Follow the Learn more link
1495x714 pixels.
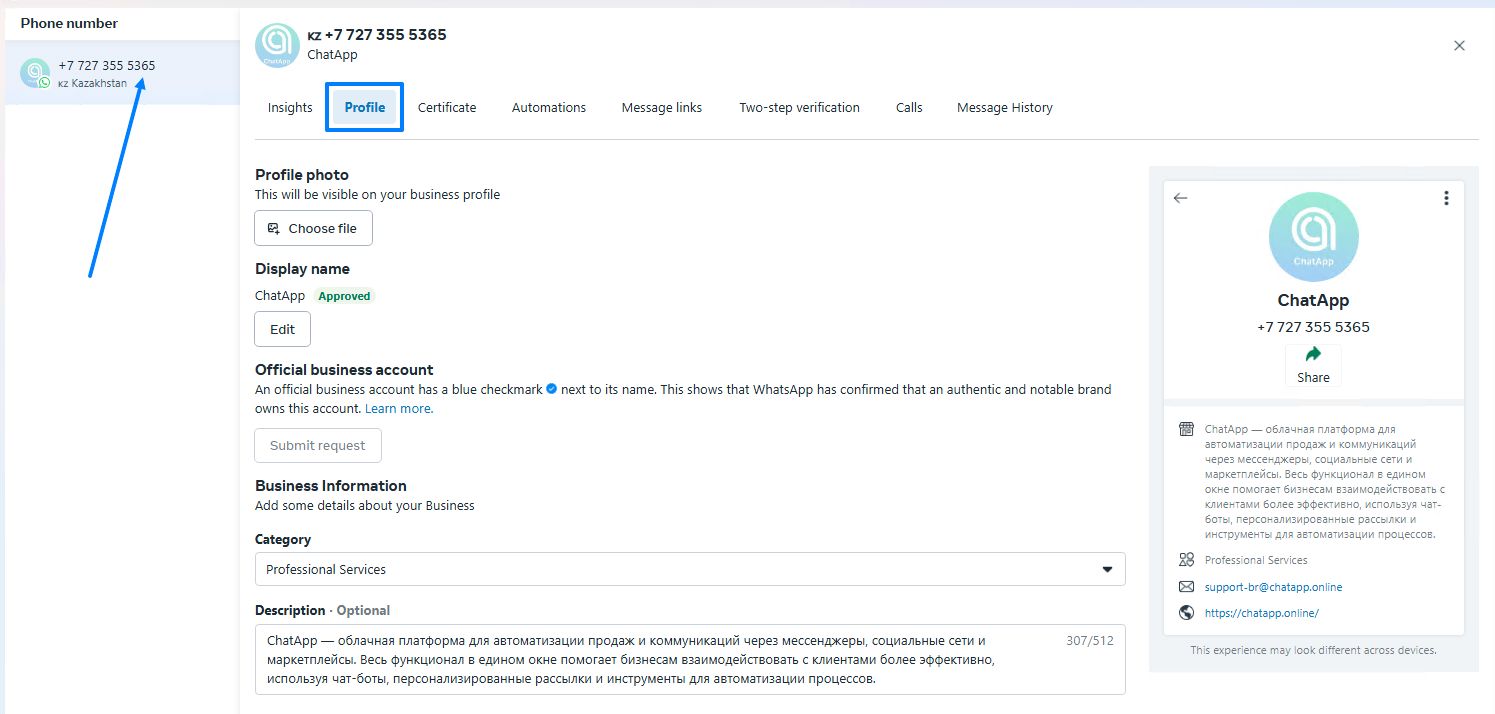click(398, 408)
